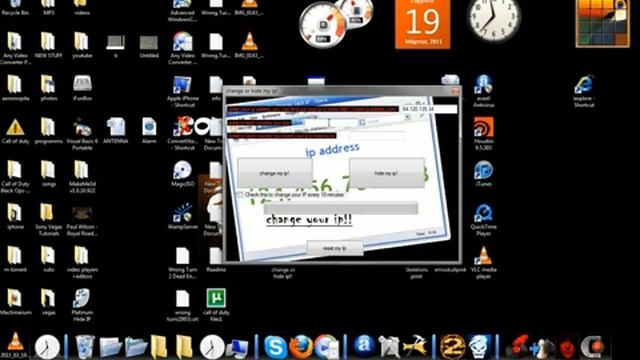Open Firefox from the bottom dock
640x360 pixels.
coord(301,347)
